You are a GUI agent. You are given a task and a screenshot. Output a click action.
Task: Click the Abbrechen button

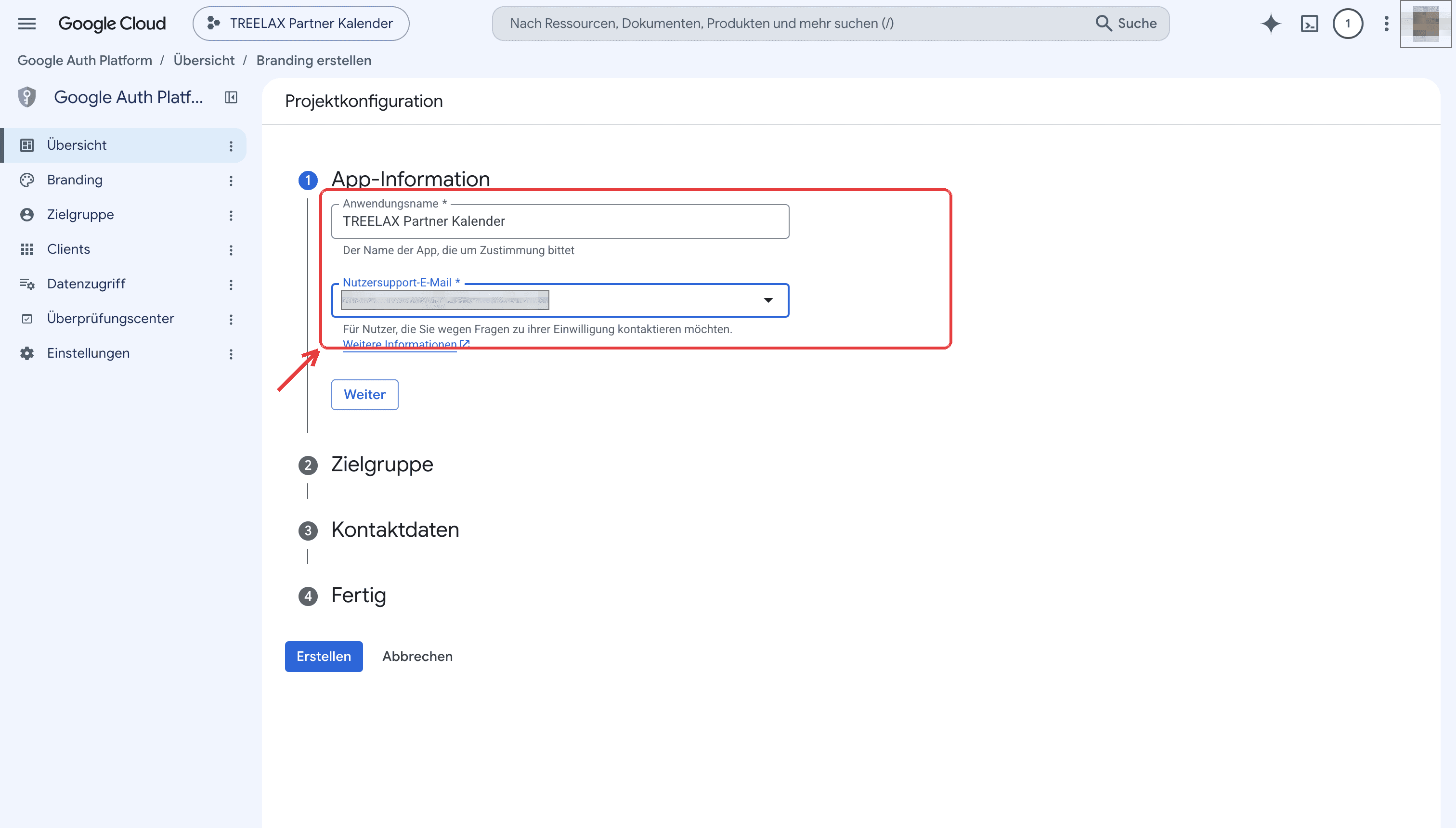[x=417, y=657]
